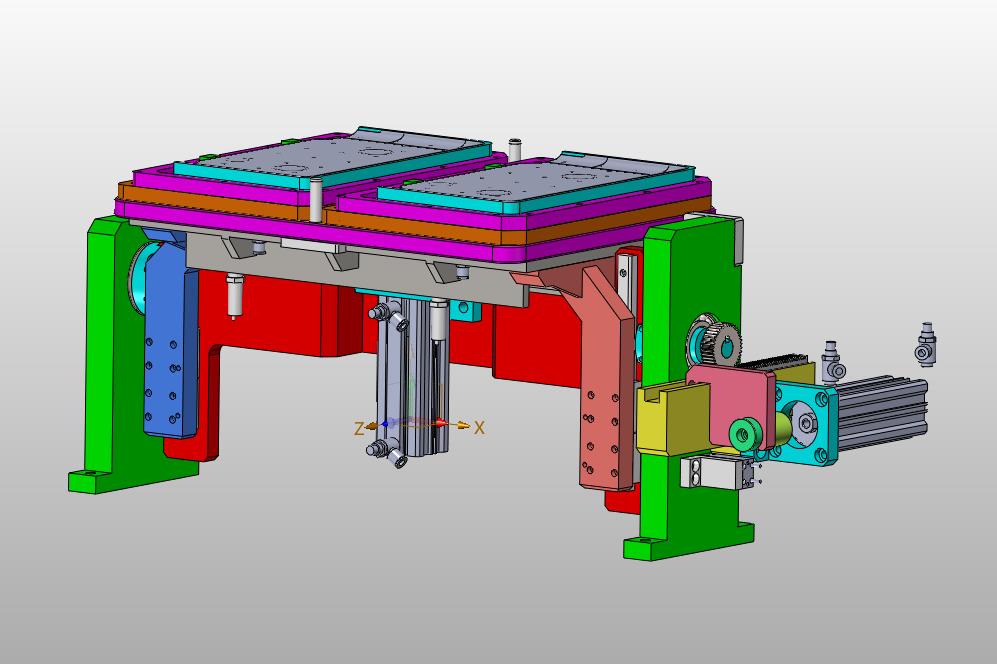Select the left green support leg

114,356
